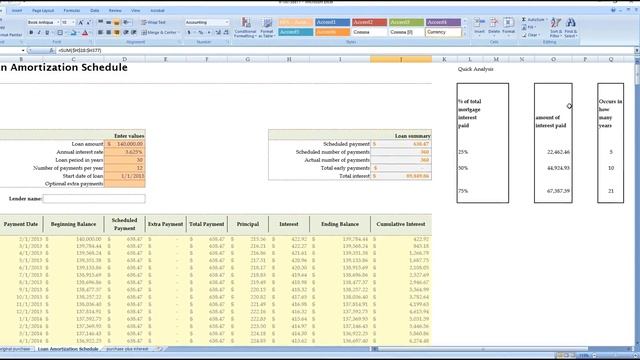Viewport: 640px width, 360px height.
Task: Center text horizontally
Action: click(x=109, y=32)
